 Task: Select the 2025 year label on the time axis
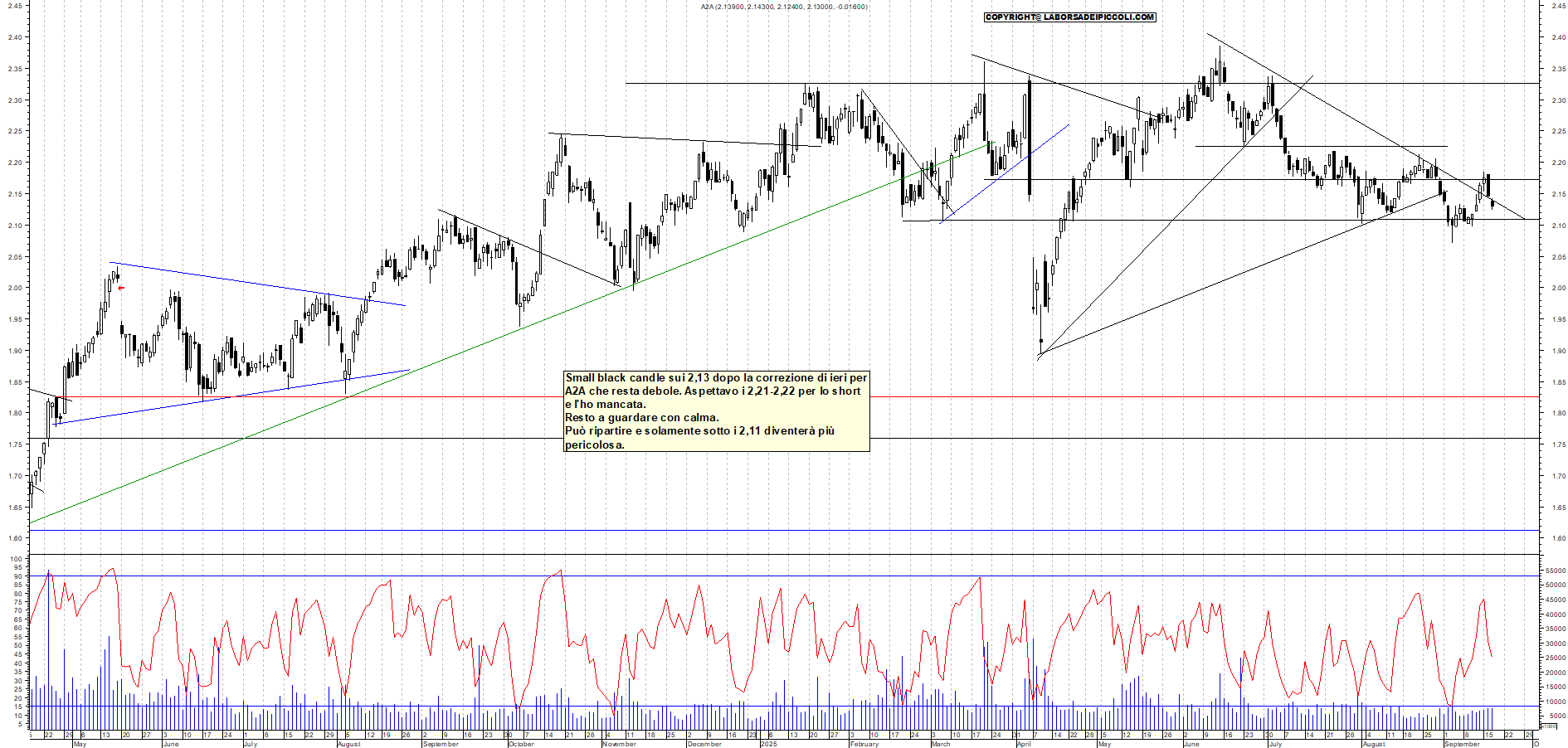pyautogui.click(x=769, y=744)
